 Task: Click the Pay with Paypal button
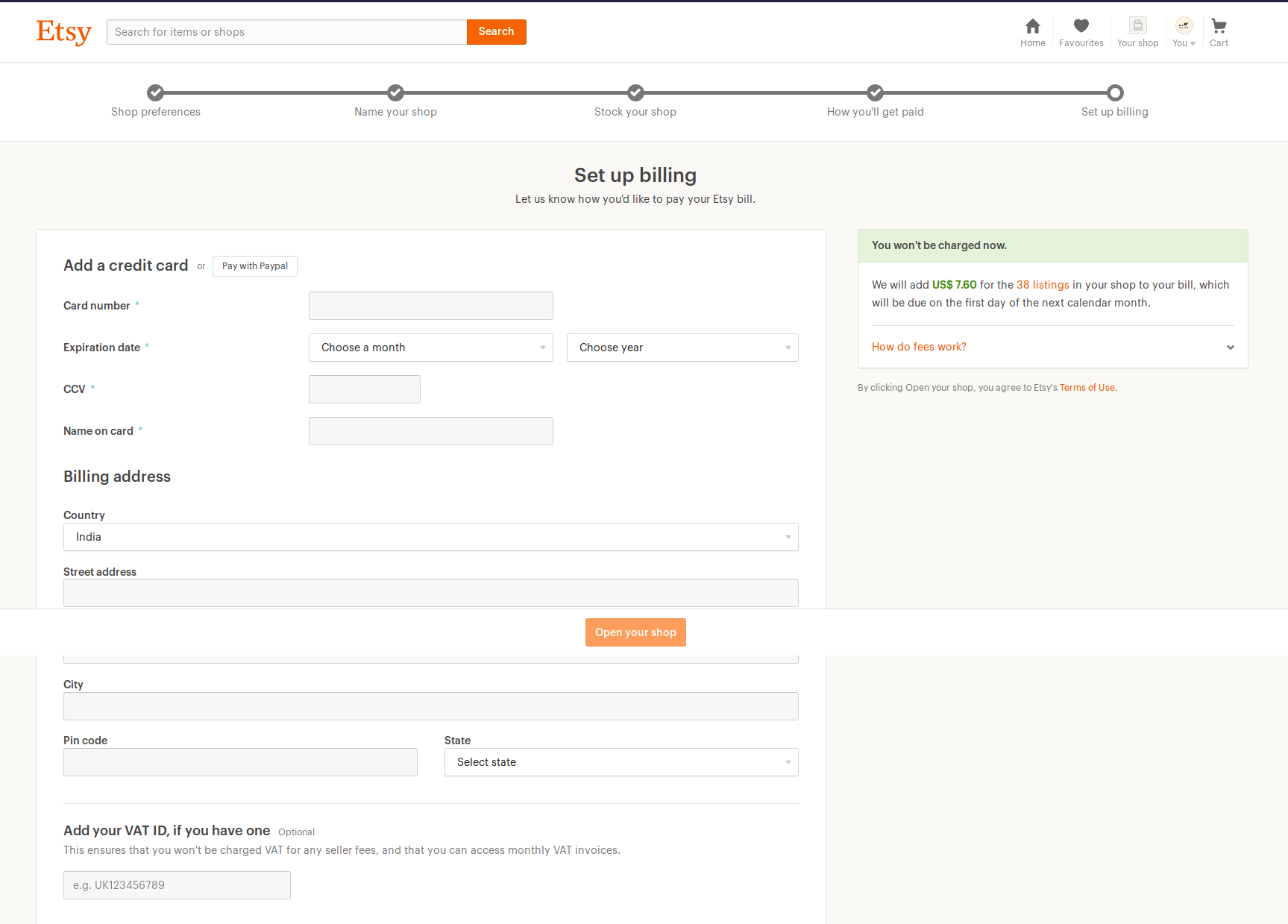coord(255,266)
